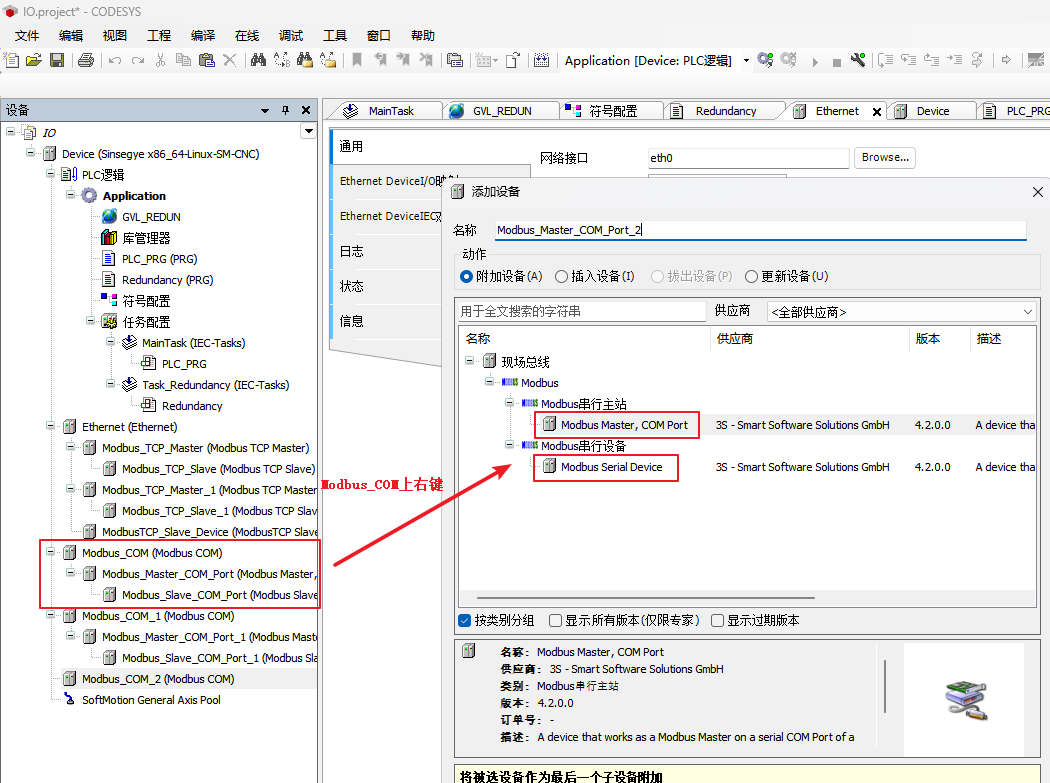Click the Paste clipboard toolbar icon
Image resolution: width=1050 pixels, height=783 pixels.
tap(207, 60)
